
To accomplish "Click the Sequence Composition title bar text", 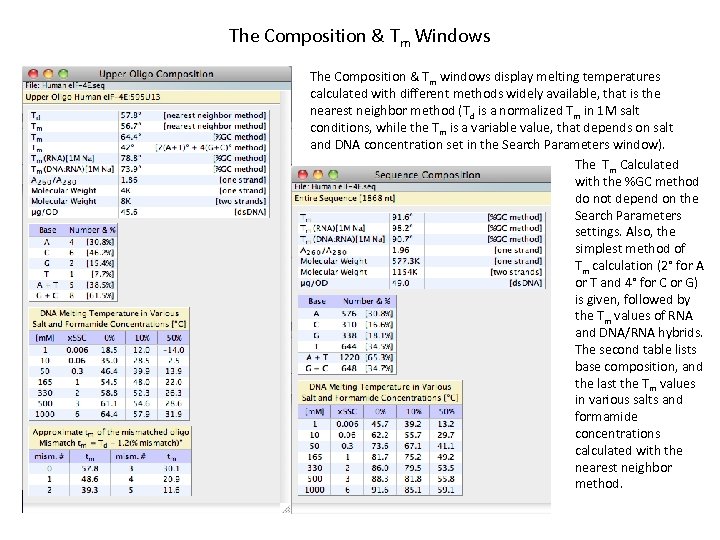I will coord(428,175).
